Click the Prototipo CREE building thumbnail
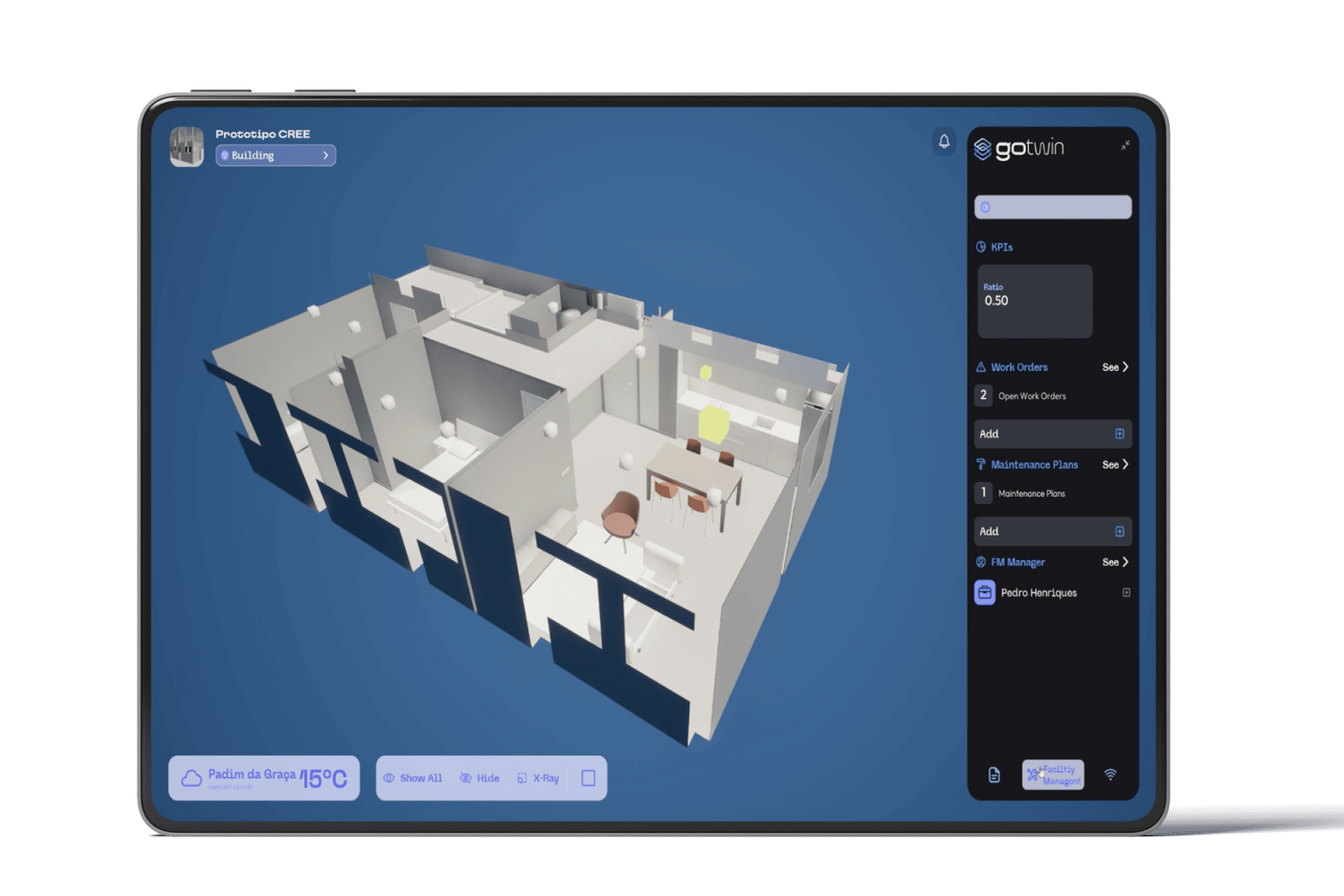1344x896 pixels. tap(186, 147)
